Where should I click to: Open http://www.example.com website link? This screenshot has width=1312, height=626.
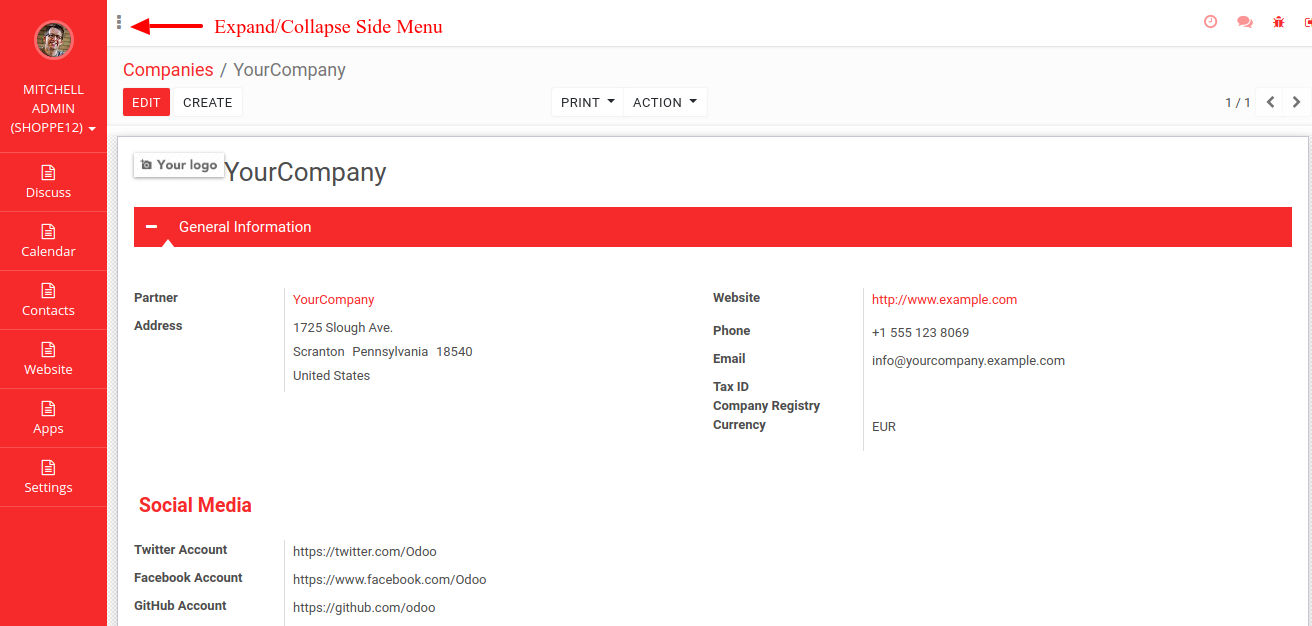coord(944,300)
